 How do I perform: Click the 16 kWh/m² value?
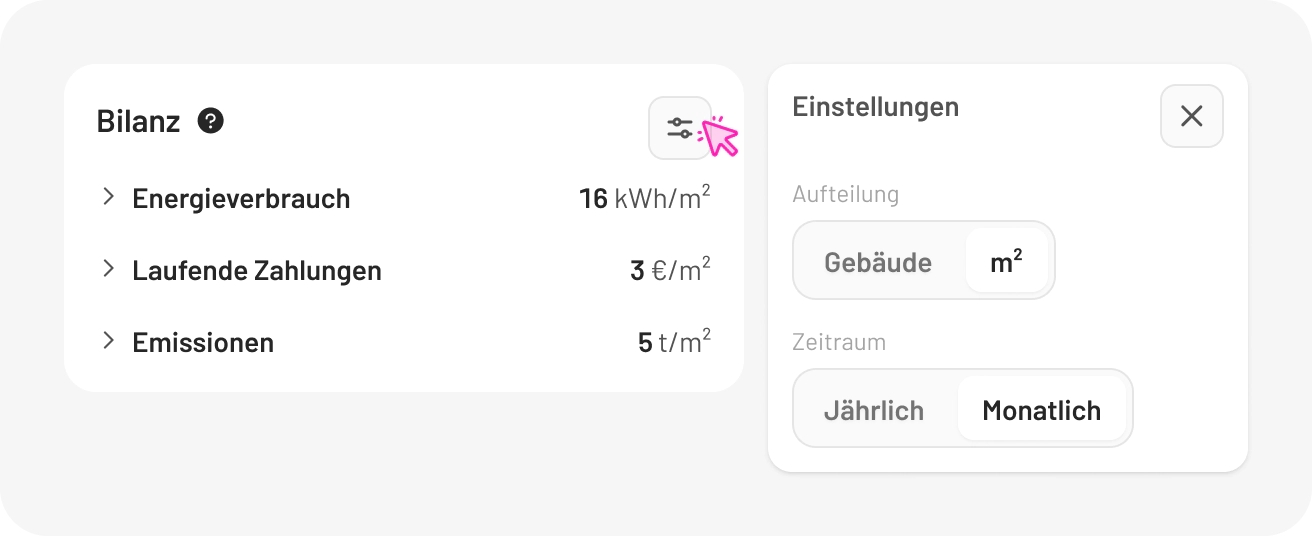pyautogui.click(x=645, y=198)
